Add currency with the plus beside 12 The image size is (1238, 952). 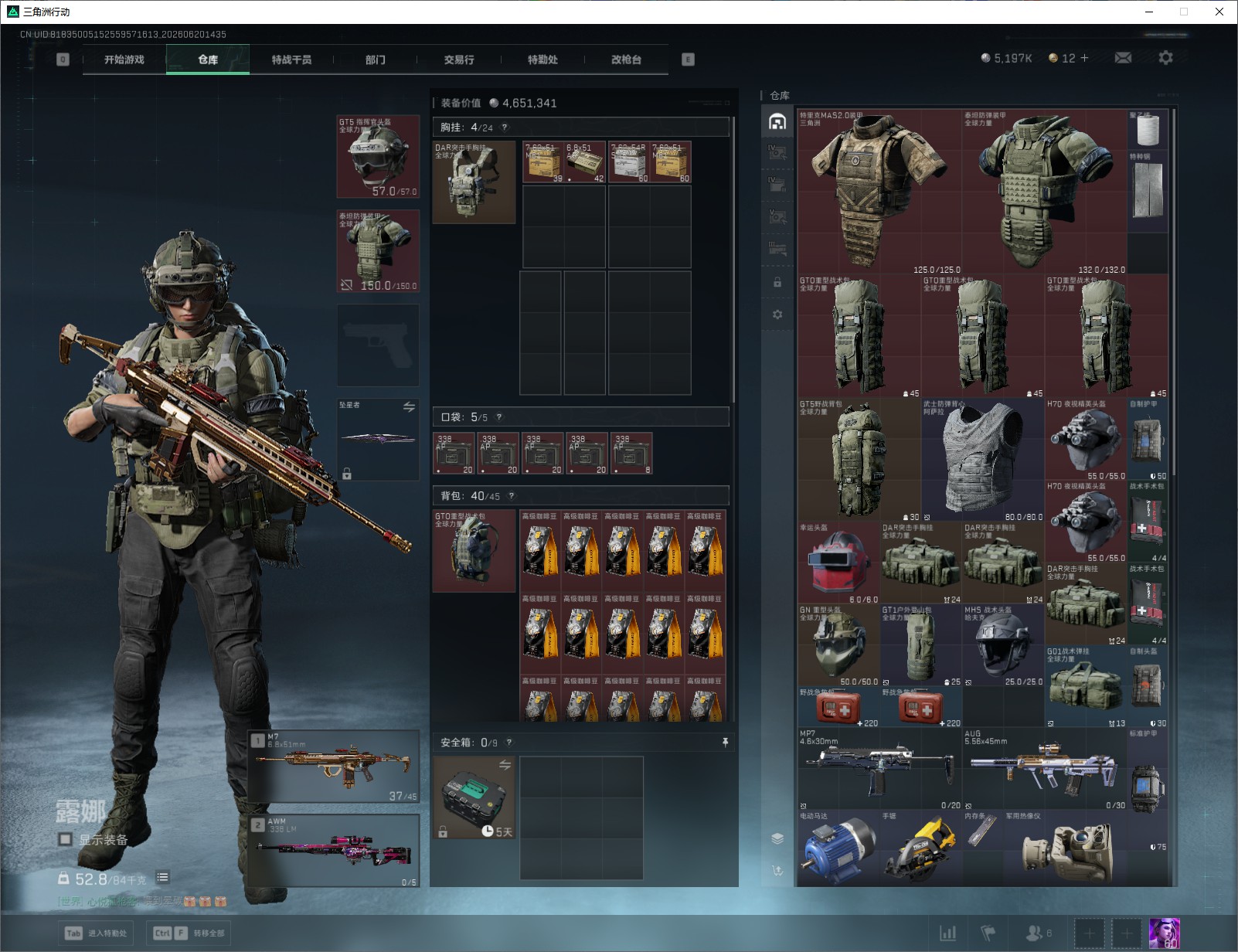pyautogui.click(x=1084, y=58)
